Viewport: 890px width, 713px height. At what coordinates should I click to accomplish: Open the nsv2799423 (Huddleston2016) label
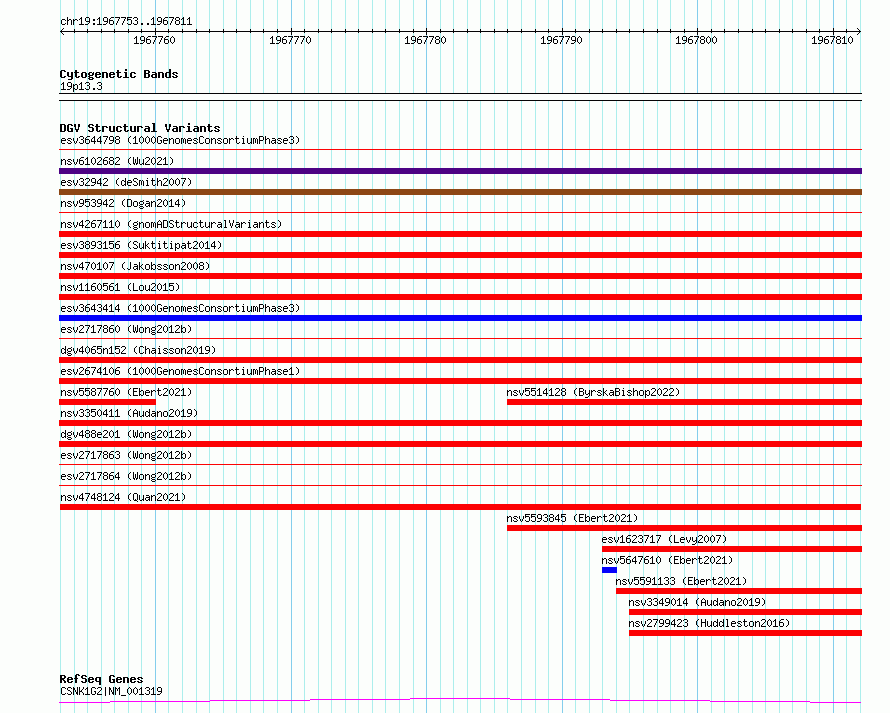(x=709, y=623)
